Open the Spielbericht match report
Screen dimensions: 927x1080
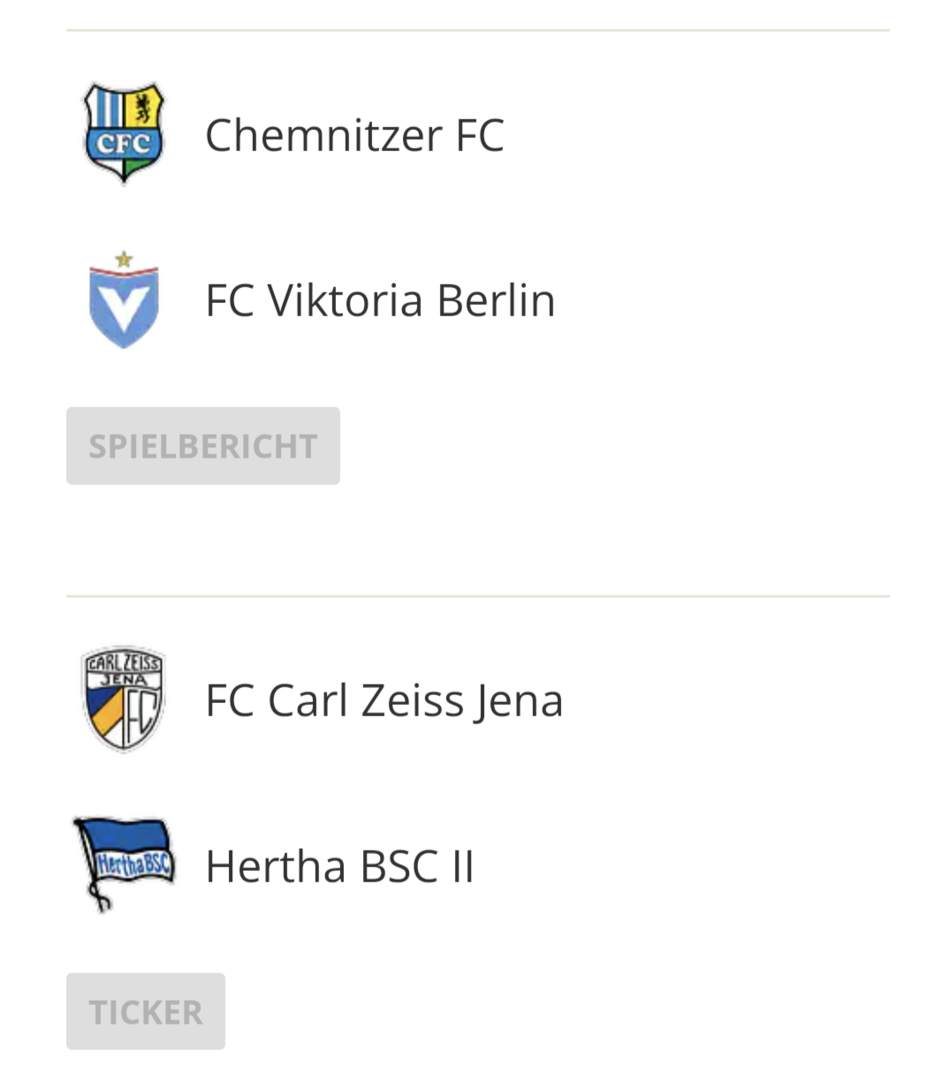tap(203, 446)
